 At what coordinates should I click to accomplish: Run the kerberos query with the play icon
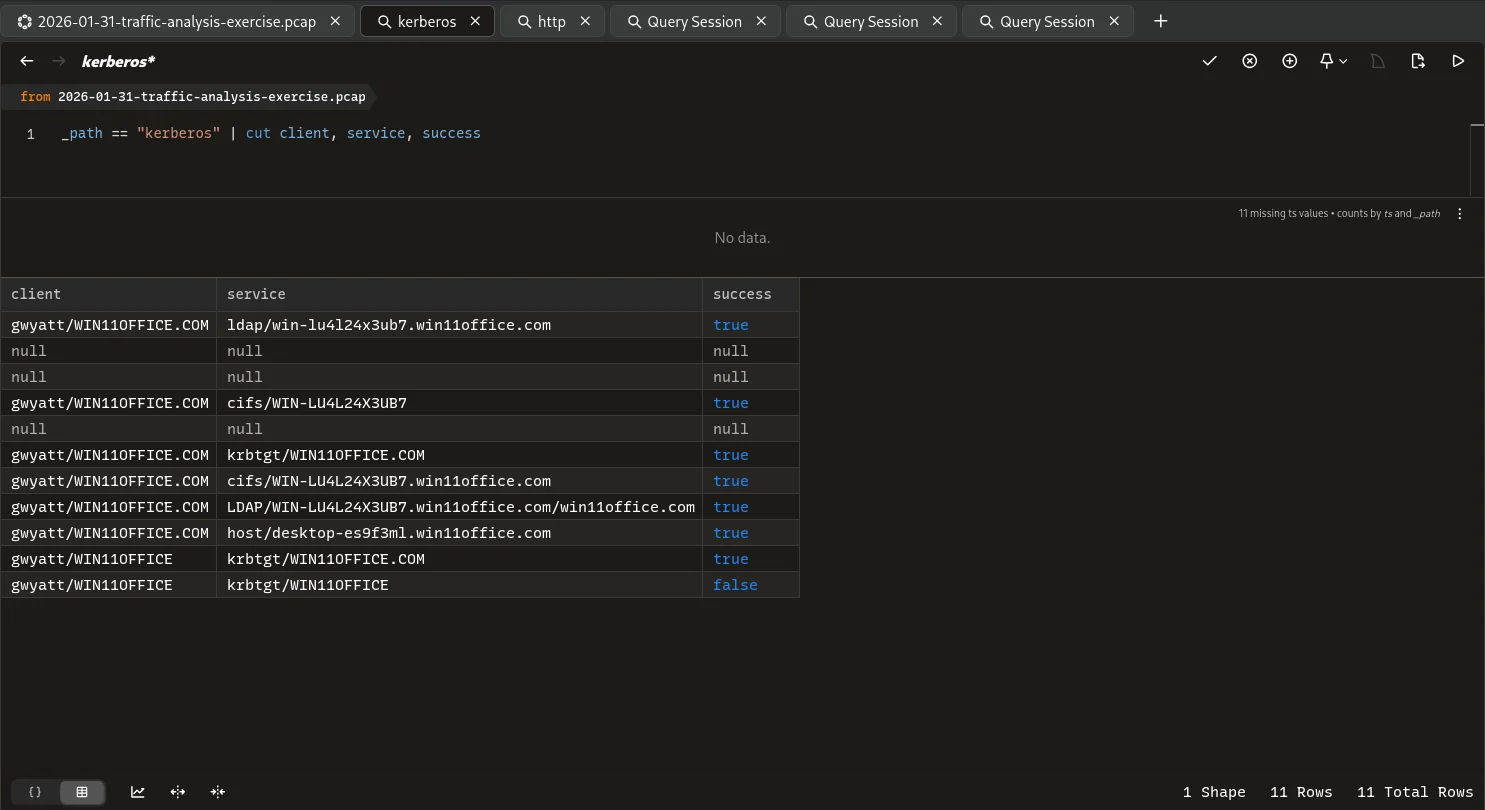click(1458, 61)
